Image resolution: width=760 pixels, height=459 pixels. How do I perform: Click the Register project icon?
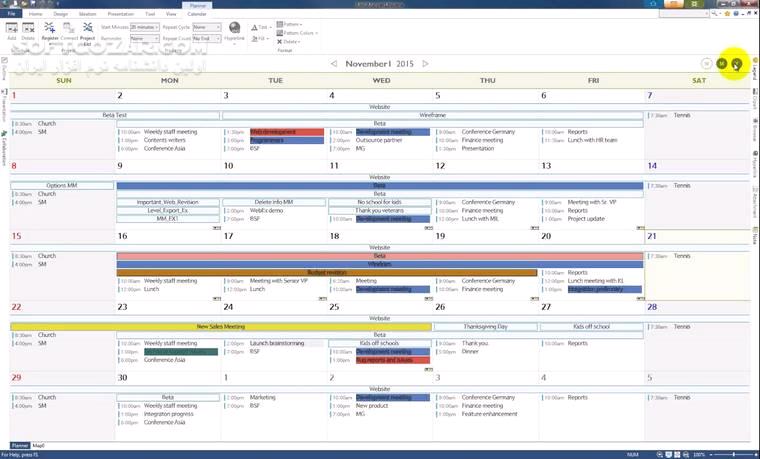click(x=49, y=28)
